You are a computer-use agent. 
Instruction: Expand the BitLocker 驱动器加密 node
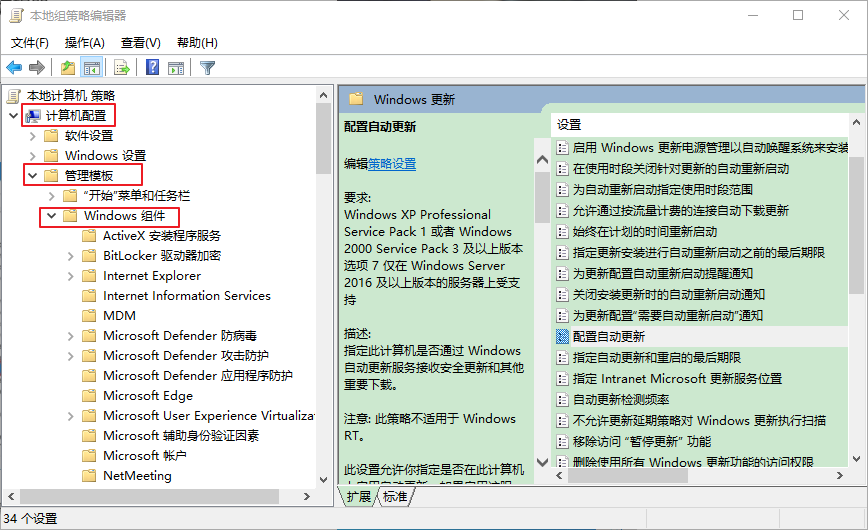tap(70, 256)
